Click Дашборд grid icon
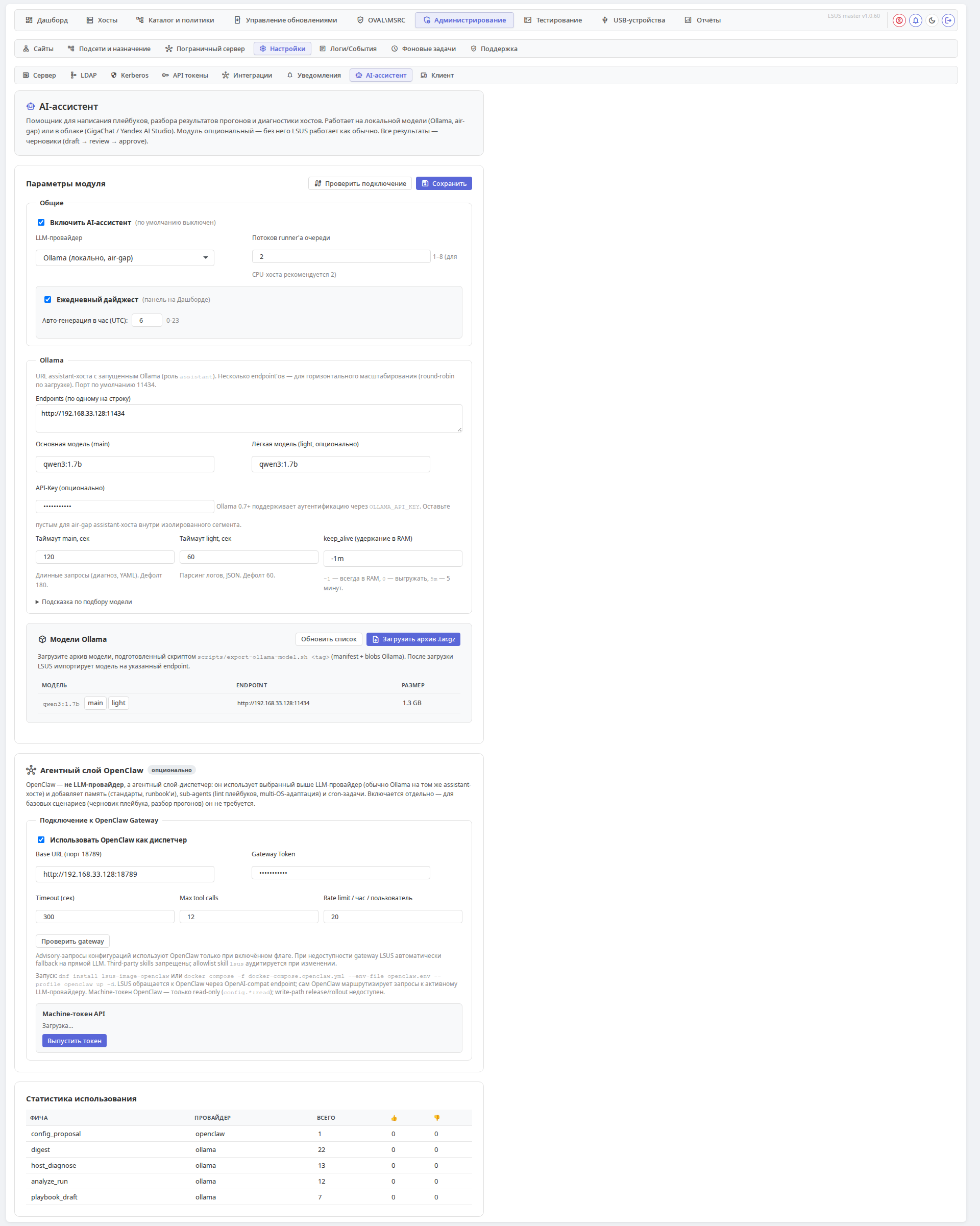980x1226 pixels. point(29,20)
